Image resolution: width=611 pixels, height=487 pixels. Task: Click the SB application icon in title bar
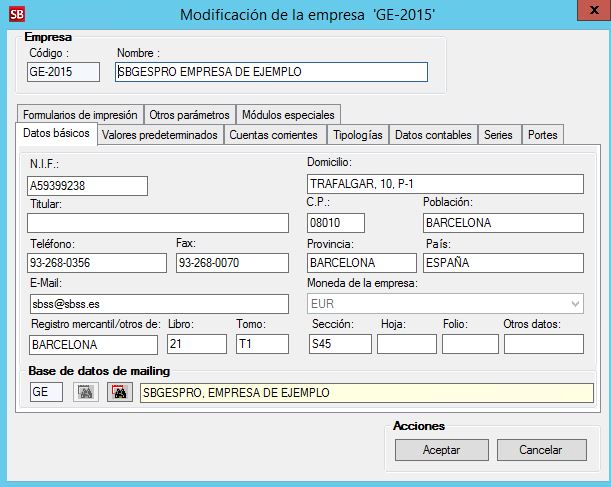pyautogui.click(x=15, y=14)
